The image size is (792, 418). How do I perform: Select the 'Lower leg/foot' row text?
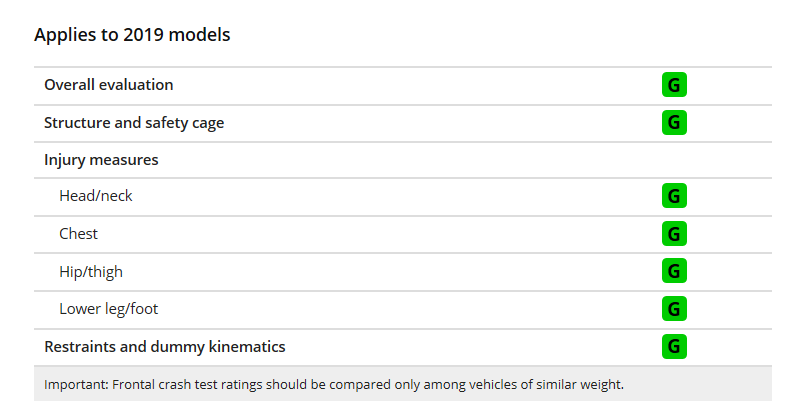(107, 309)
